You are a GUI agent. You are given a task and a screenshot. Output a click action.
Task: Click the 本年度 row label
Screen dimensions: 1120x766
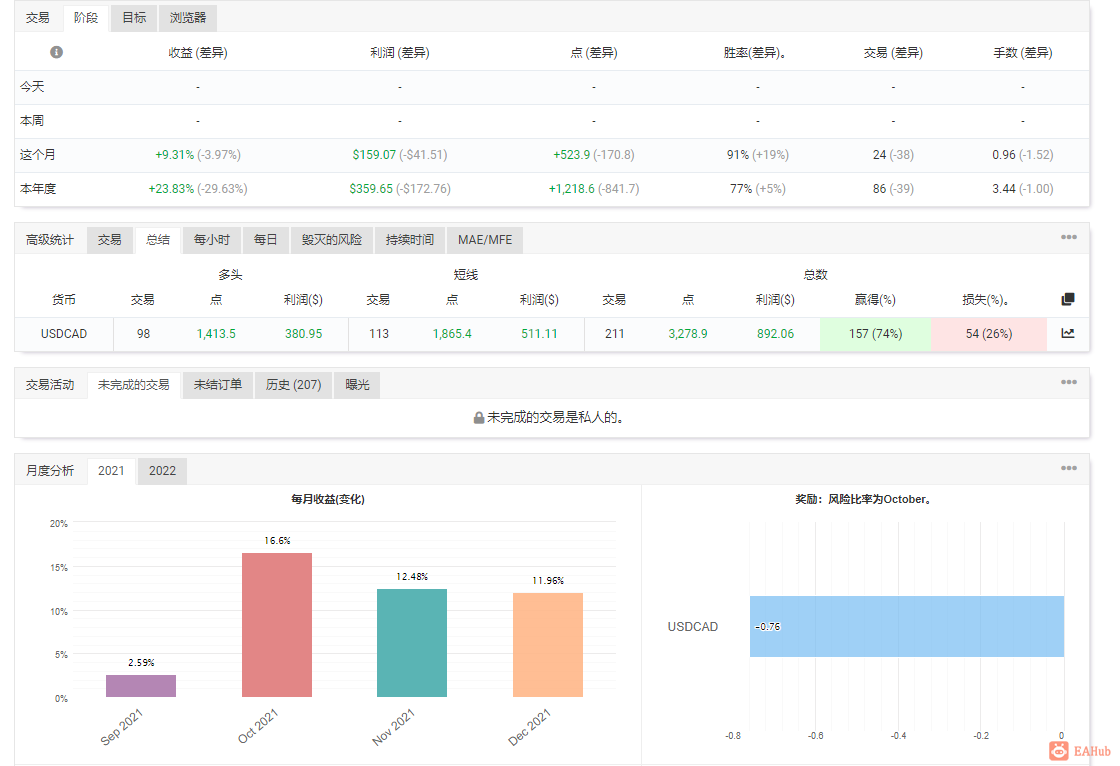pyautogui.click(x=38, y=189)
